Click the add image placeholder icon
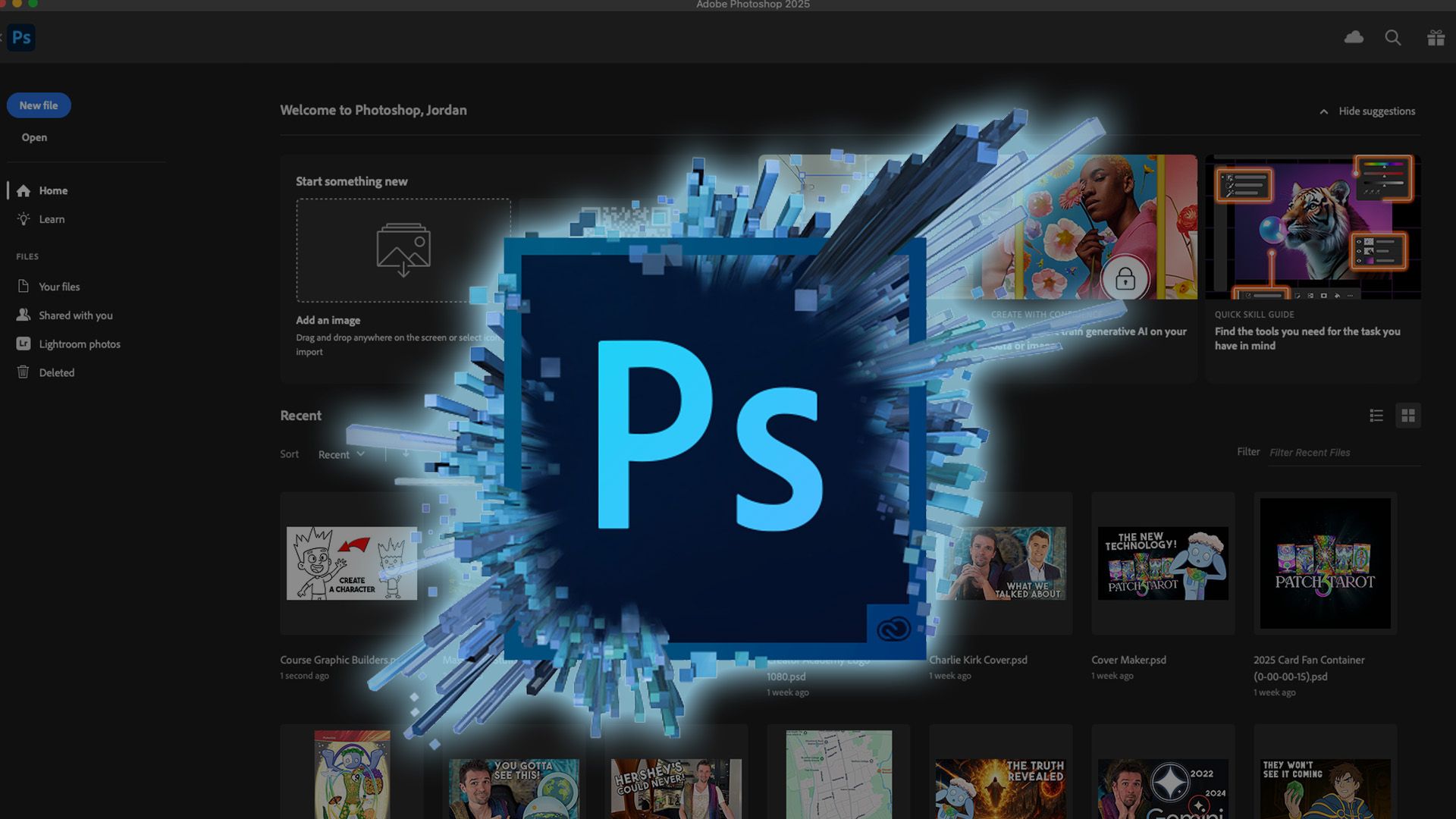1456x819 pixels. pyautogui.click(x=403, y=249)
